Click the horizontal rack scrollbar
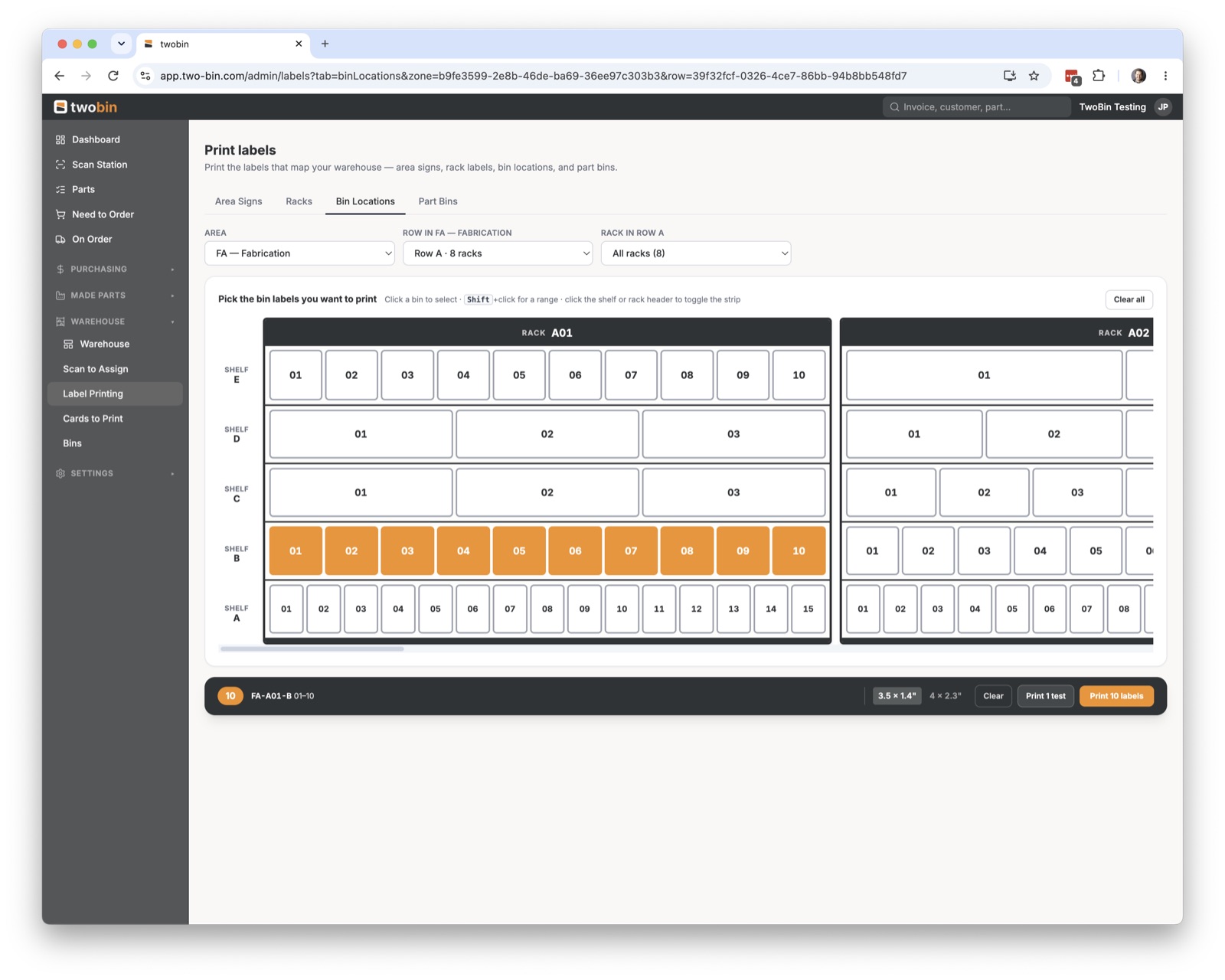Image resolution: width=1225 pixels, height=980 pixels. coord(312,648)
